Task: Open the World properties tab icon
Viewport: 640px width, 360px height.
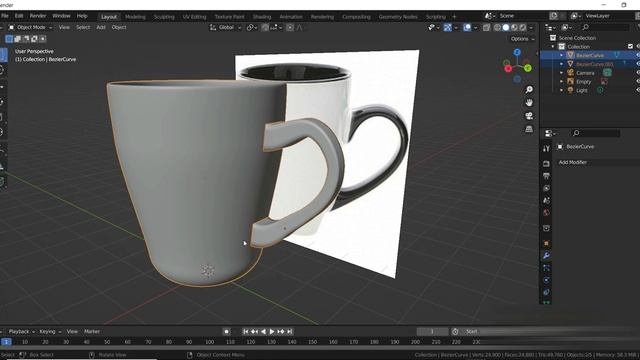Action: [x=547, y=213]
